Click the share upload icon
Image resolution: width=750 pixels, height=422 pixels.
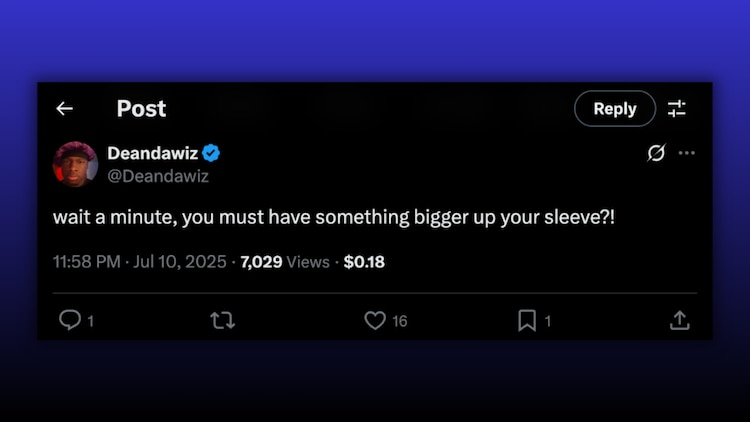(679, 320)
